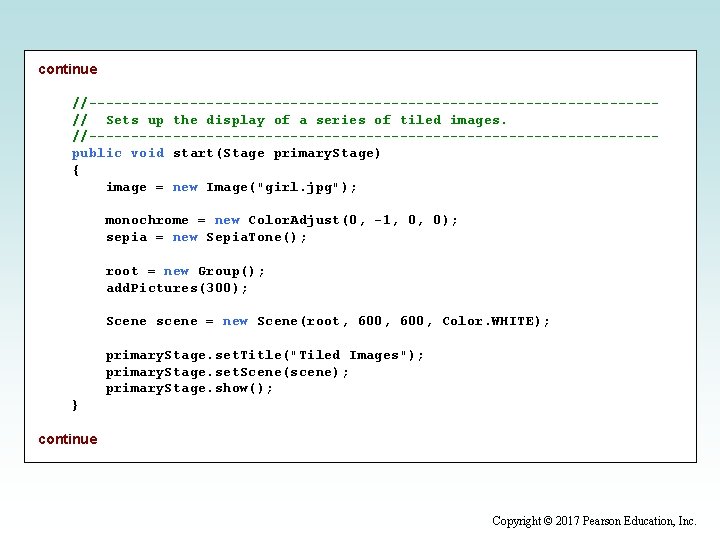Click the line 'sepia = new SepiaTone();'

[x=206, y=237]
